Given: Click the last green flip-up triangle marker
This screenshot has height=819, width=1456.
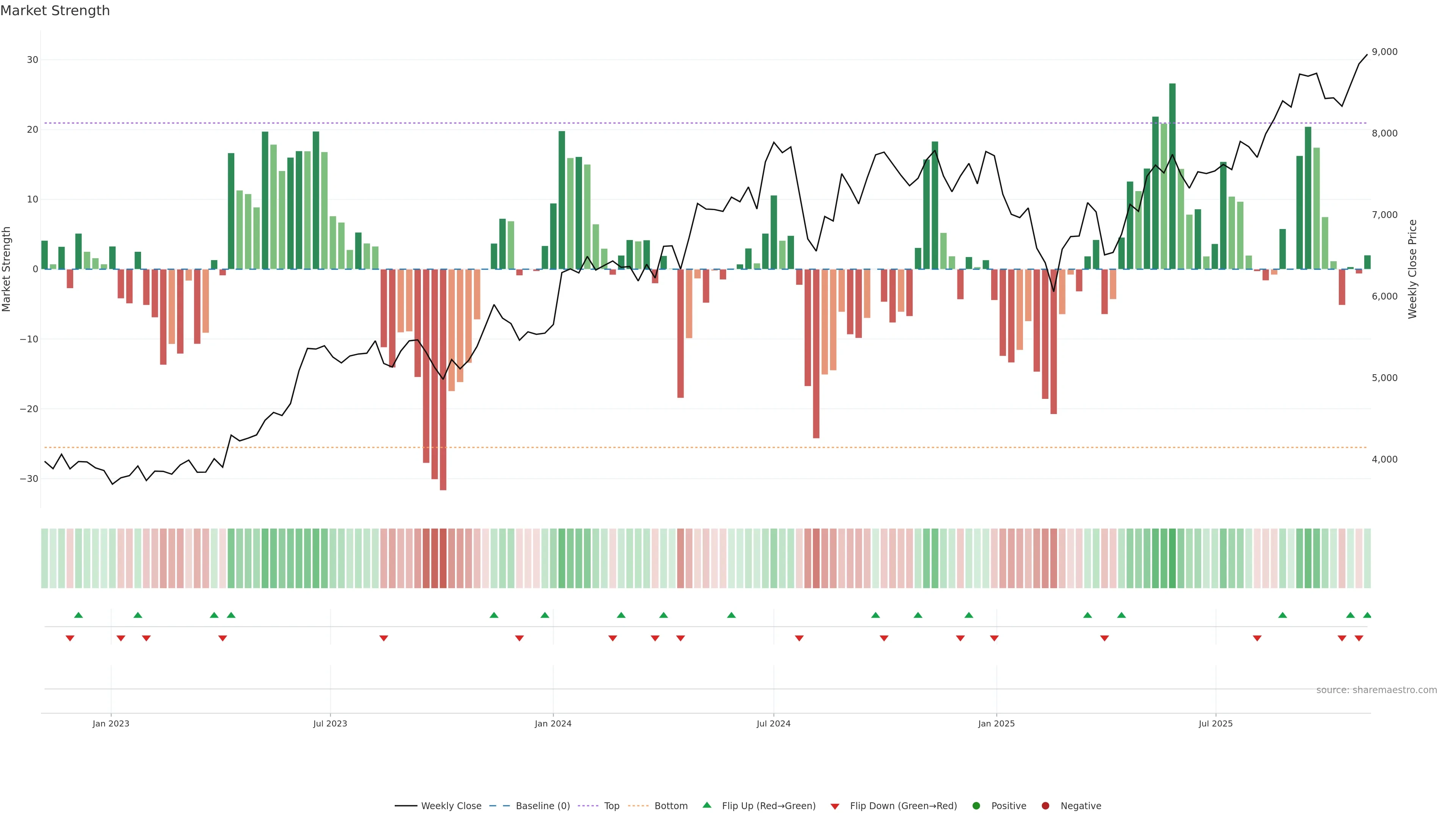Looking at the screenshot, I should [1367, 615].
